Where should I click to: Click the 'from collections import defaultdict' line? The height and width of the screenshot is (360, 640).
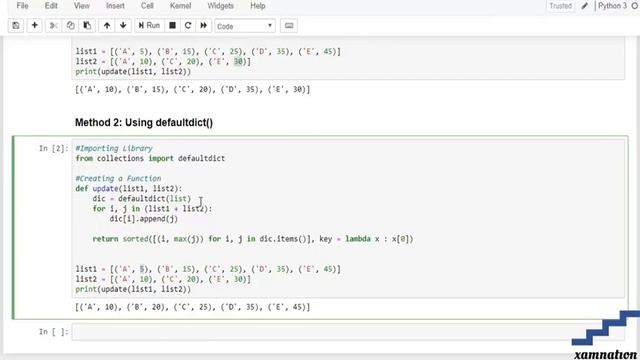150,158
